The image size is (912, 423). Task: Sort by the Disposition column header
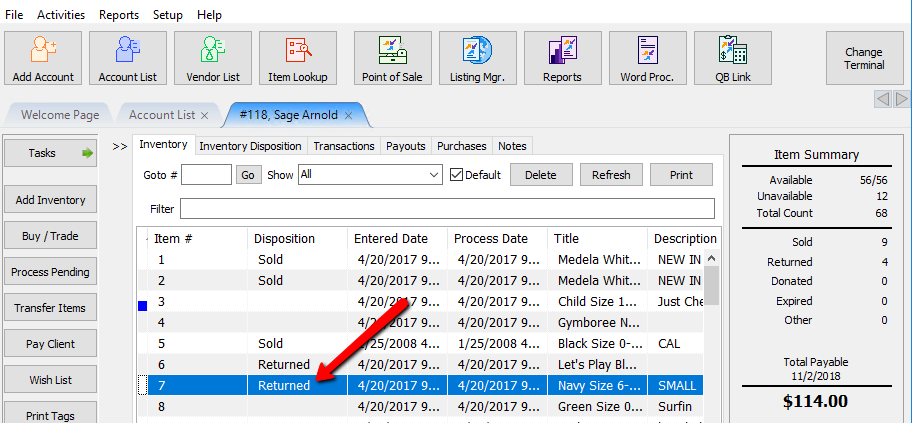(298, 239)
